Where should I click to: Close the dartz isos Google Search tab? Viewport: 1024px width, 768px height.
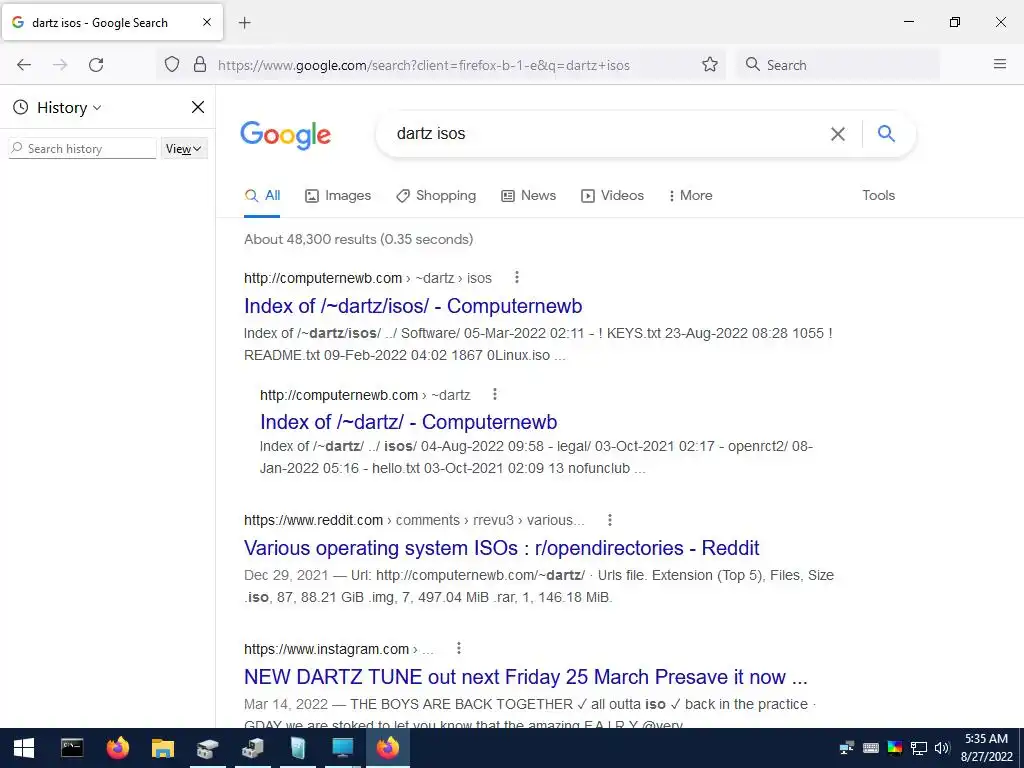[207, 22]
